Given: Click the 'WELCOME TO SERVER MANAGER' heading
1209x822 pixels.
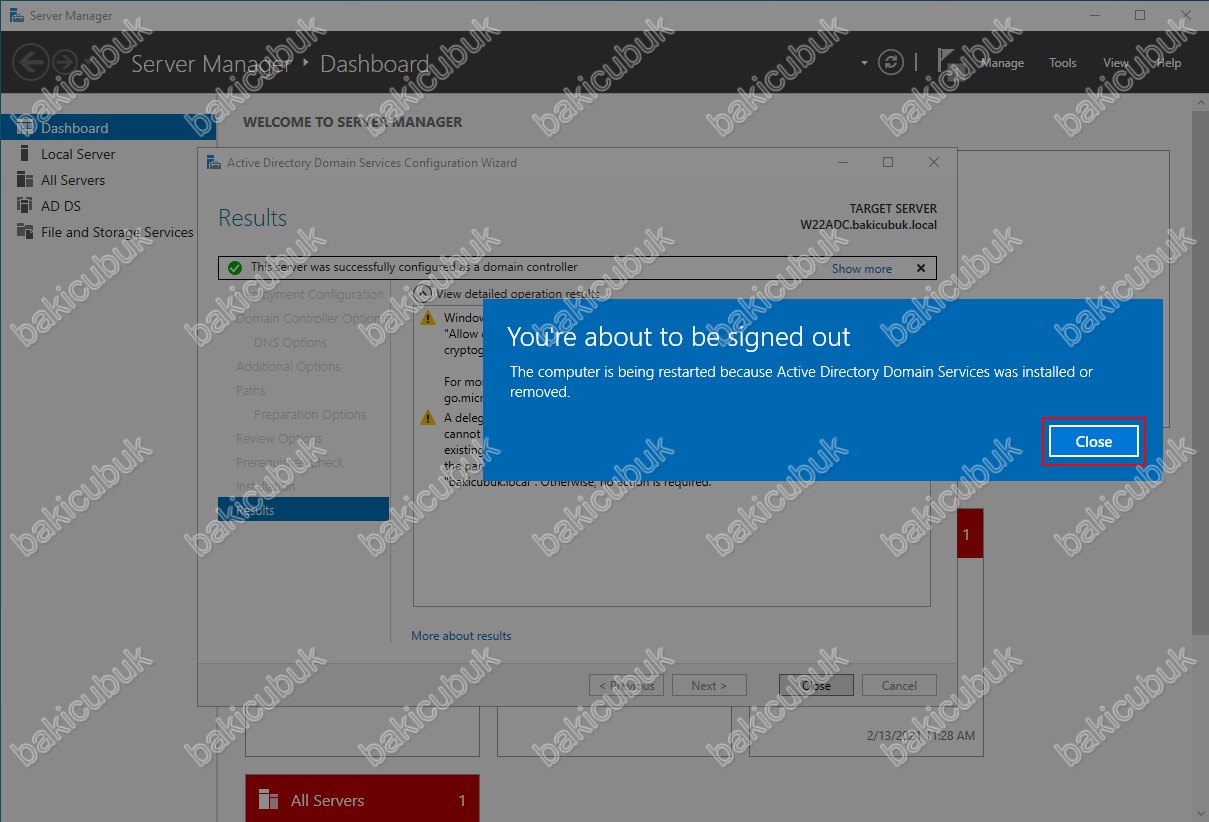Looking at the screenshot, I should coord(353,122).
